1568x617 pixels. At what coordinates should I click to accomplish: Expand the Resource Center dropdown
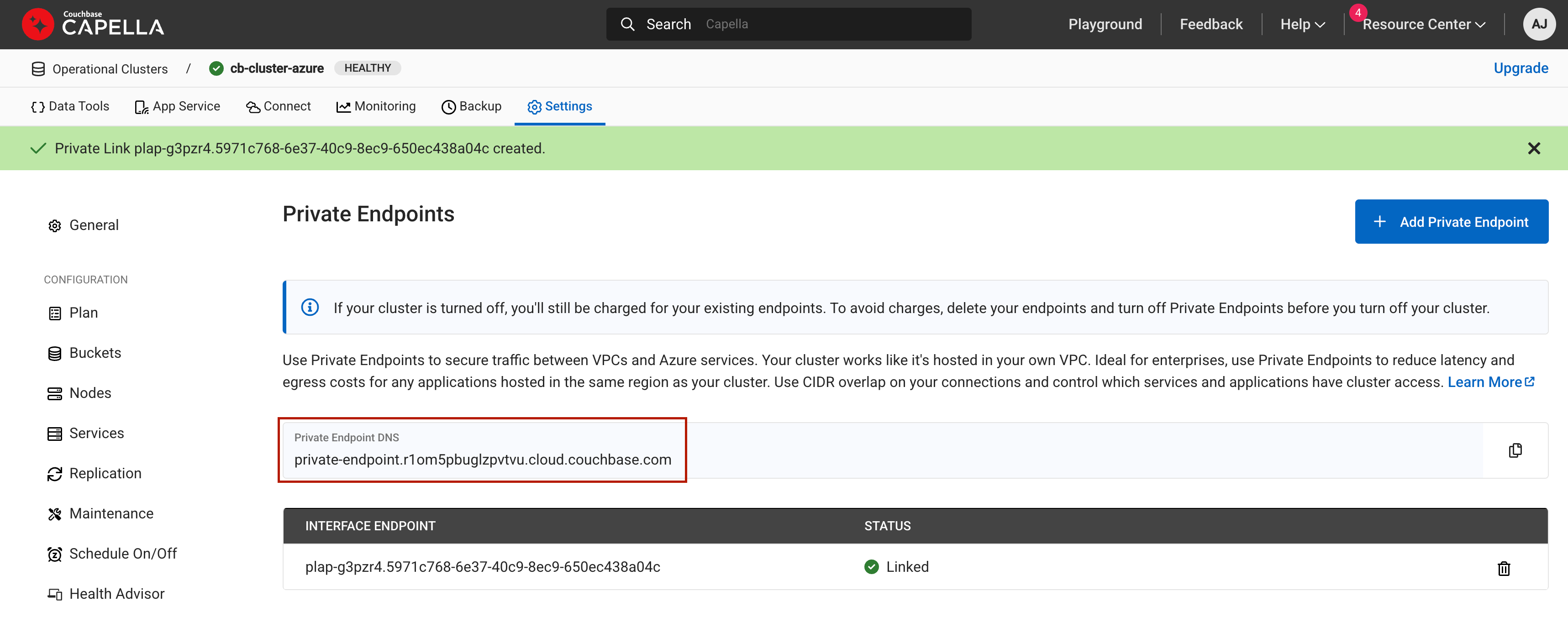coord(1423,24)
